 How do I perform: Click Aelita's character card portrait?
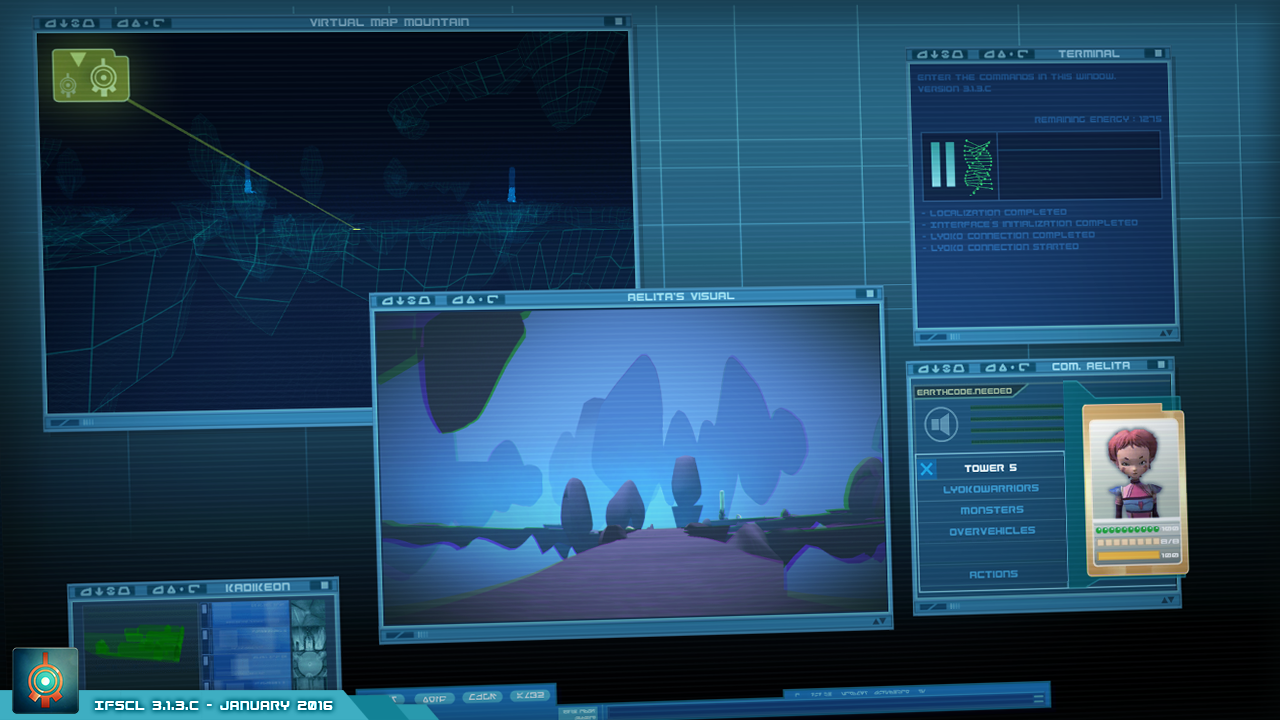coord(1134,470)
